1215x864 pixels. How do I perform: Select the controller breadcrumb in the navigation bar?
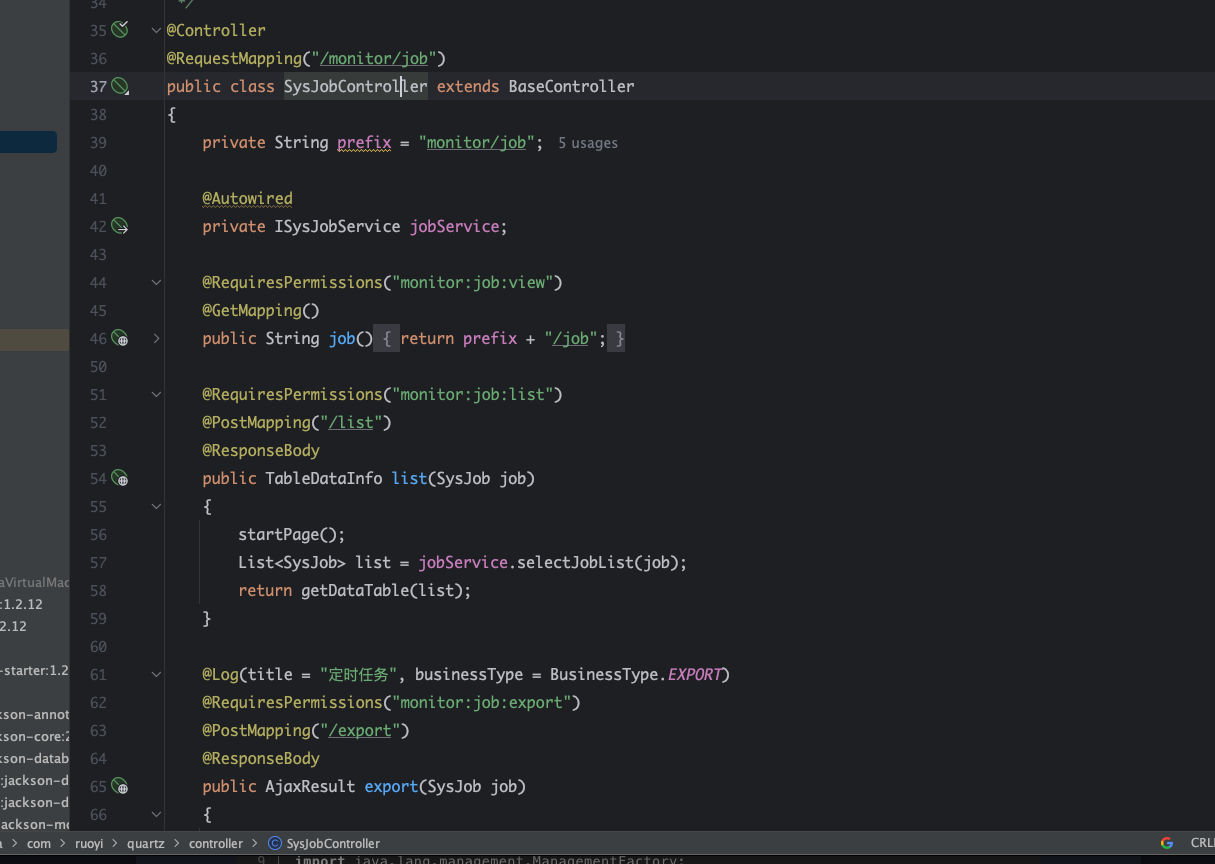(216, 844)
